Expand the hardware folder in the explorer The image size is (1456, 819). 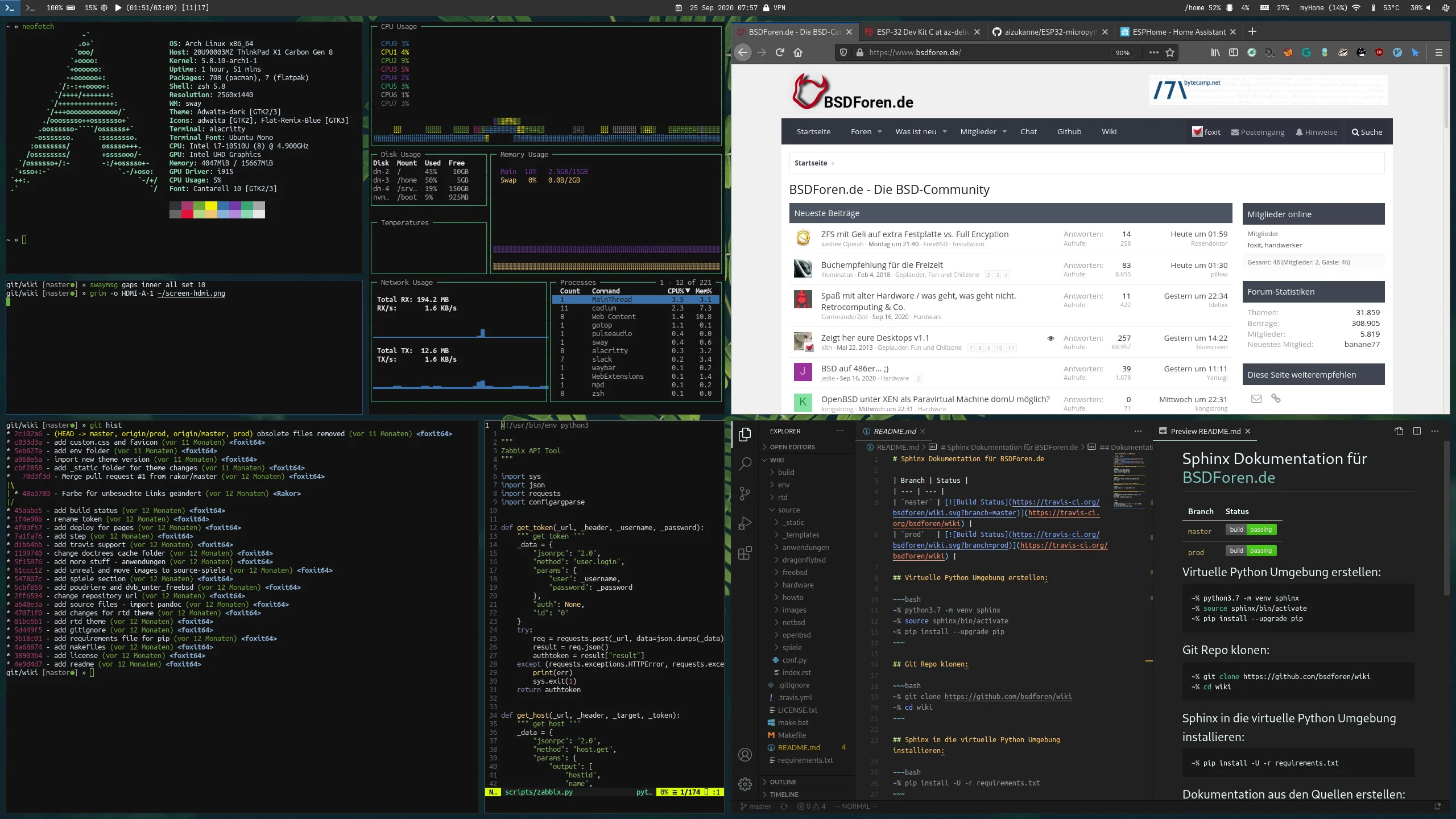coord(797,585)
